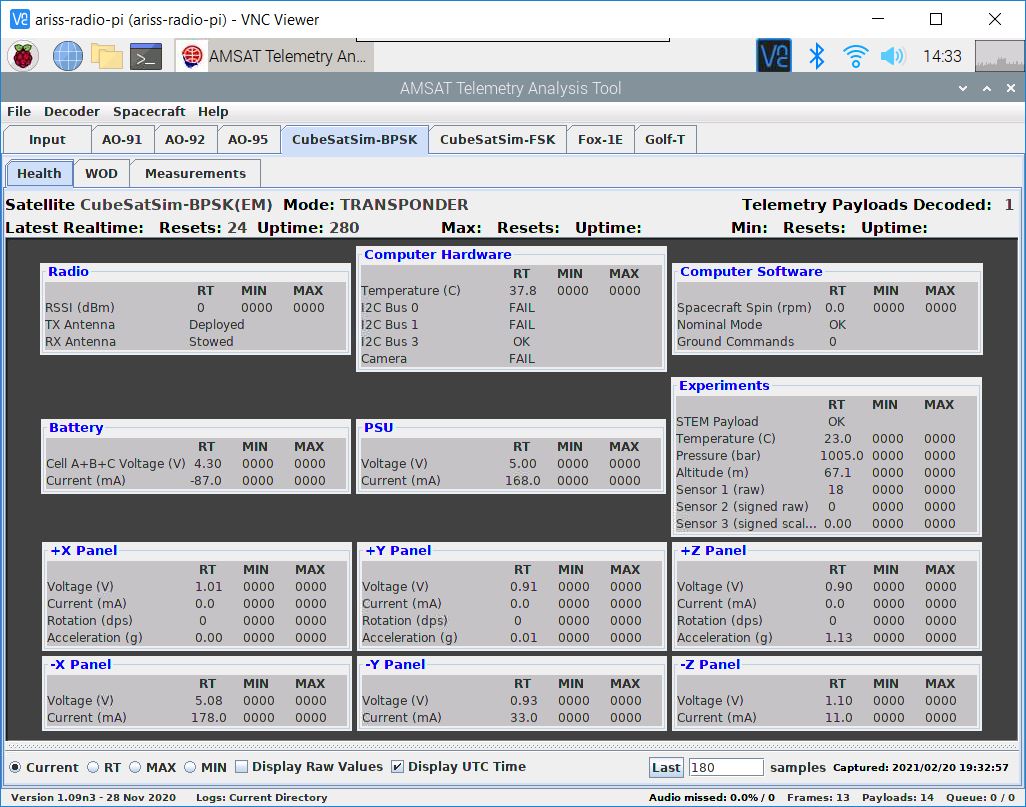Image resolution: width=1026 pixels, height=807 pixels.
Task: Click Cell A+B+C Voltage (V) label
Action: click(116, 463)
